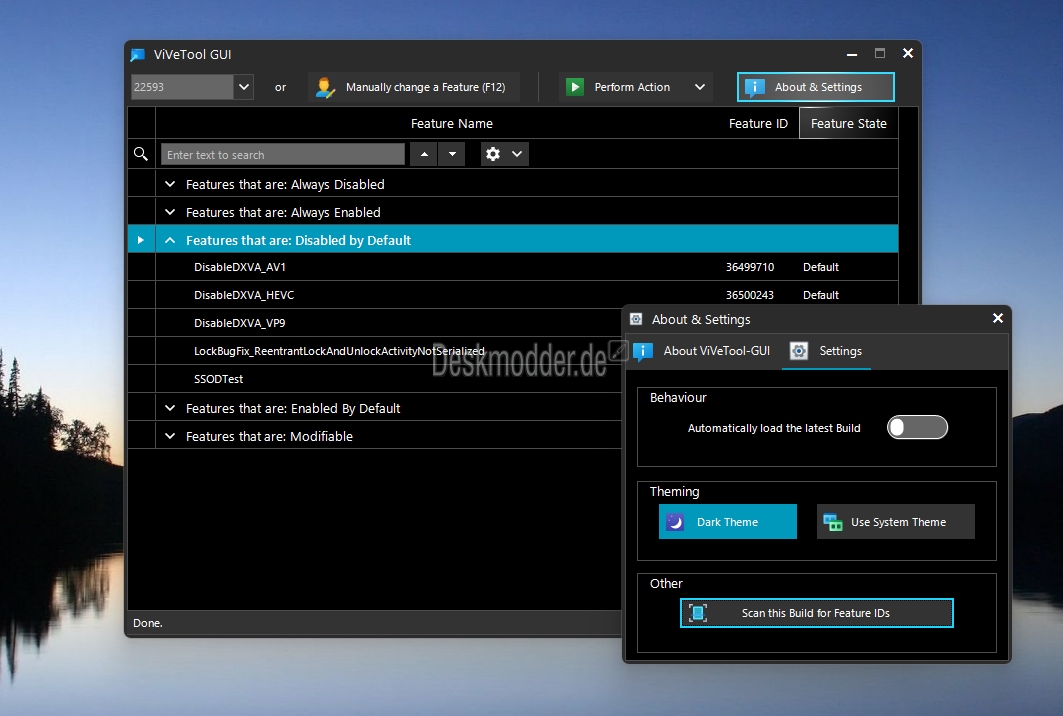Expand Features that are: Modifiable group
This screenshot has width=1063, height=716.
[170, 436]
